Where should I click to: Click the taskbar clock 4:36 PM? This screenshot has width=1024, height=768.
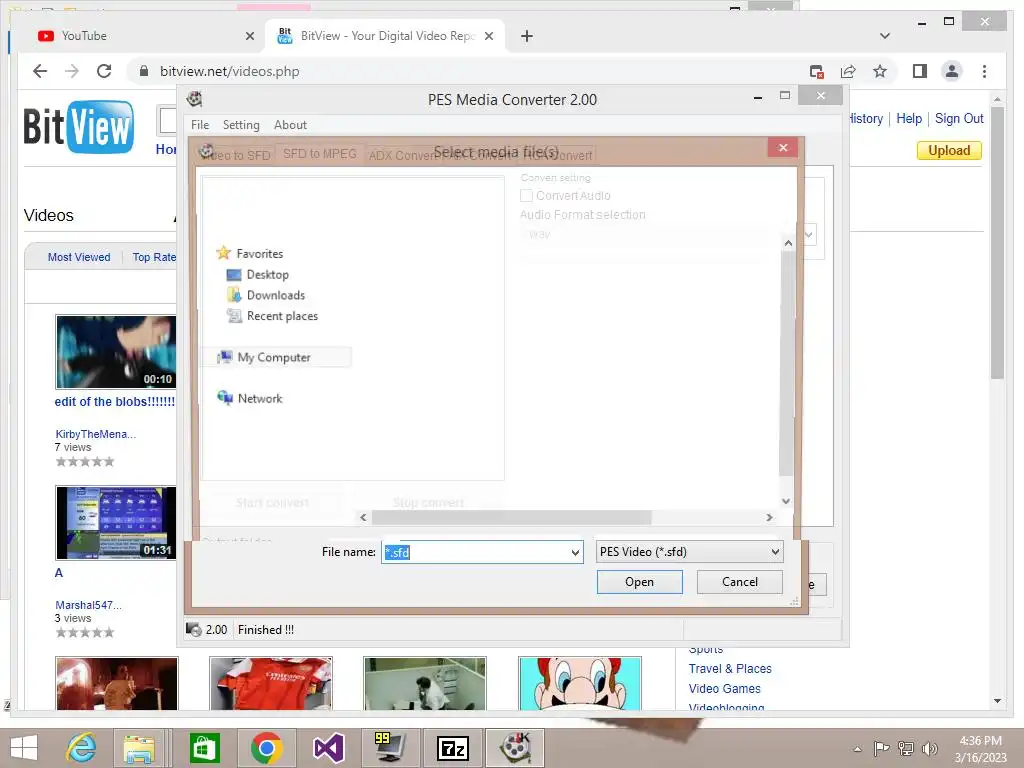tap(980, 741)
